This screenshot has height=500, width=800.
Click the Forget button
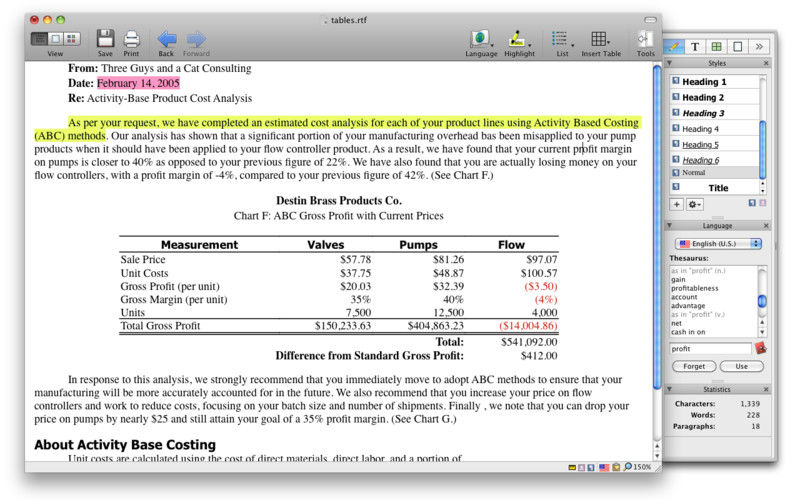coord(694,366)
